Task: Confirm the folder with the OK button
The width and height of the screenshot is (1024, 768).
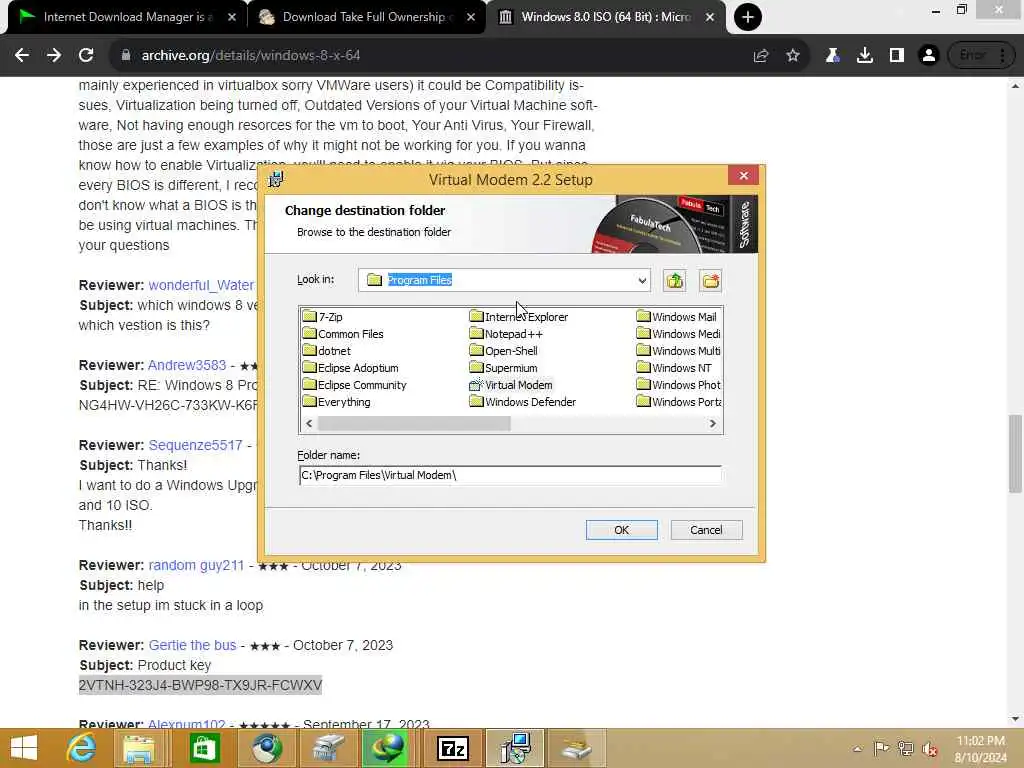Action: [x=622, y=530]
